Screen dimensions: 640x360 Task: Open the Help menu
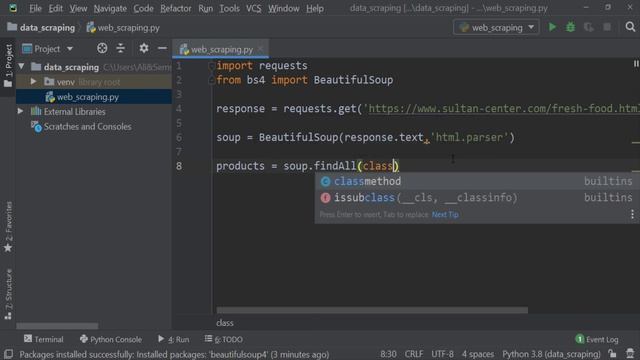click(315, 8)
